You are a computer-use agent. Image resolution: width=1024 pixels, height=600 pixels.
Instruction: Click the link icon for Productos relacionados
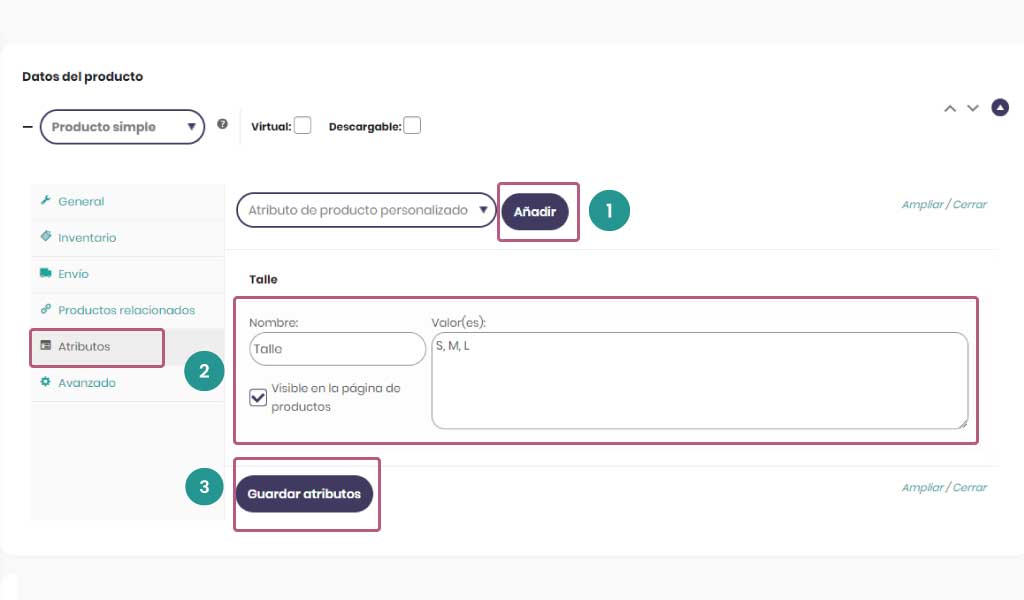coord(46,309)
